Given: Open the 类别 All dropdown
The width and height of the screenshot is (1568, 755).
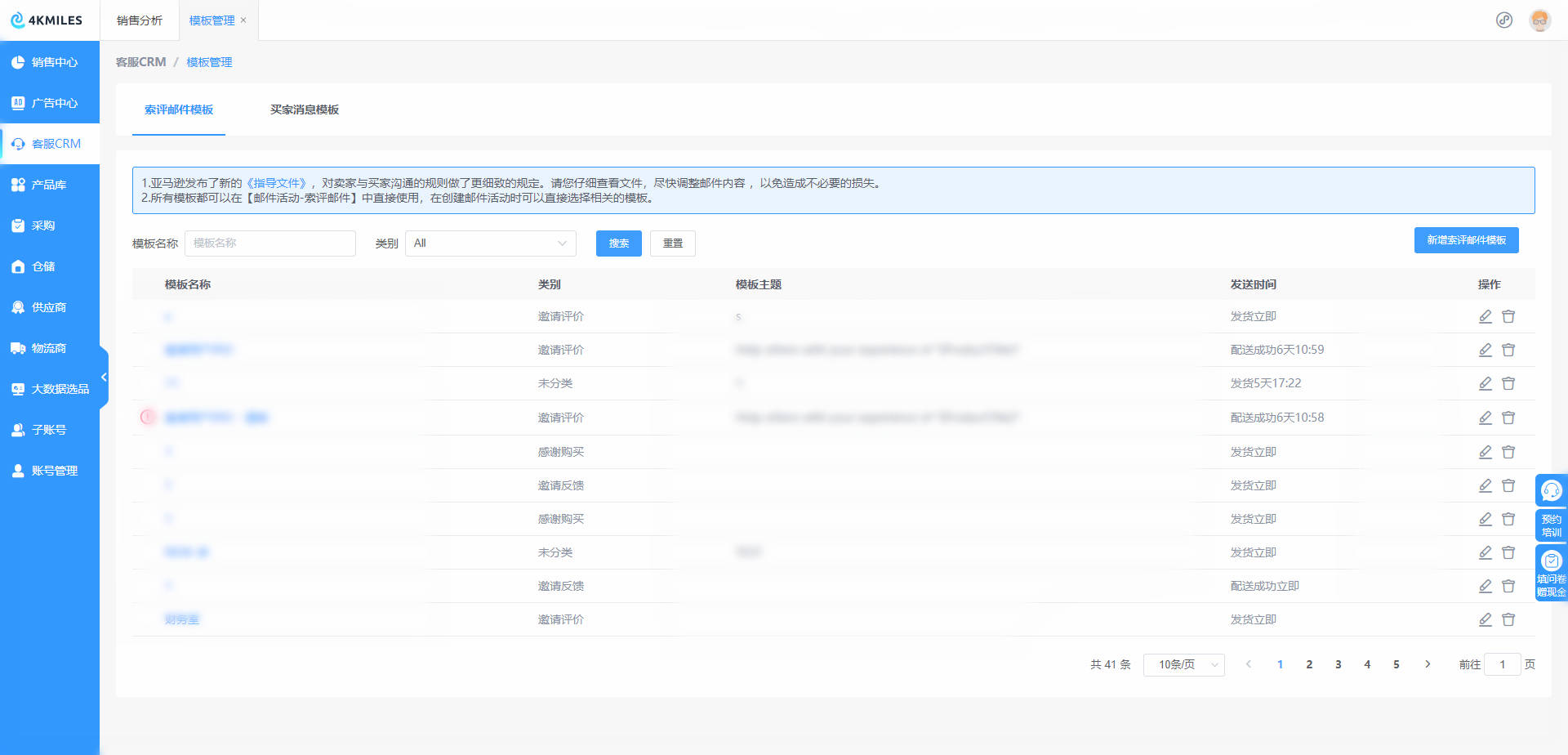Looking at the screenshot, I should pos(490,243).
